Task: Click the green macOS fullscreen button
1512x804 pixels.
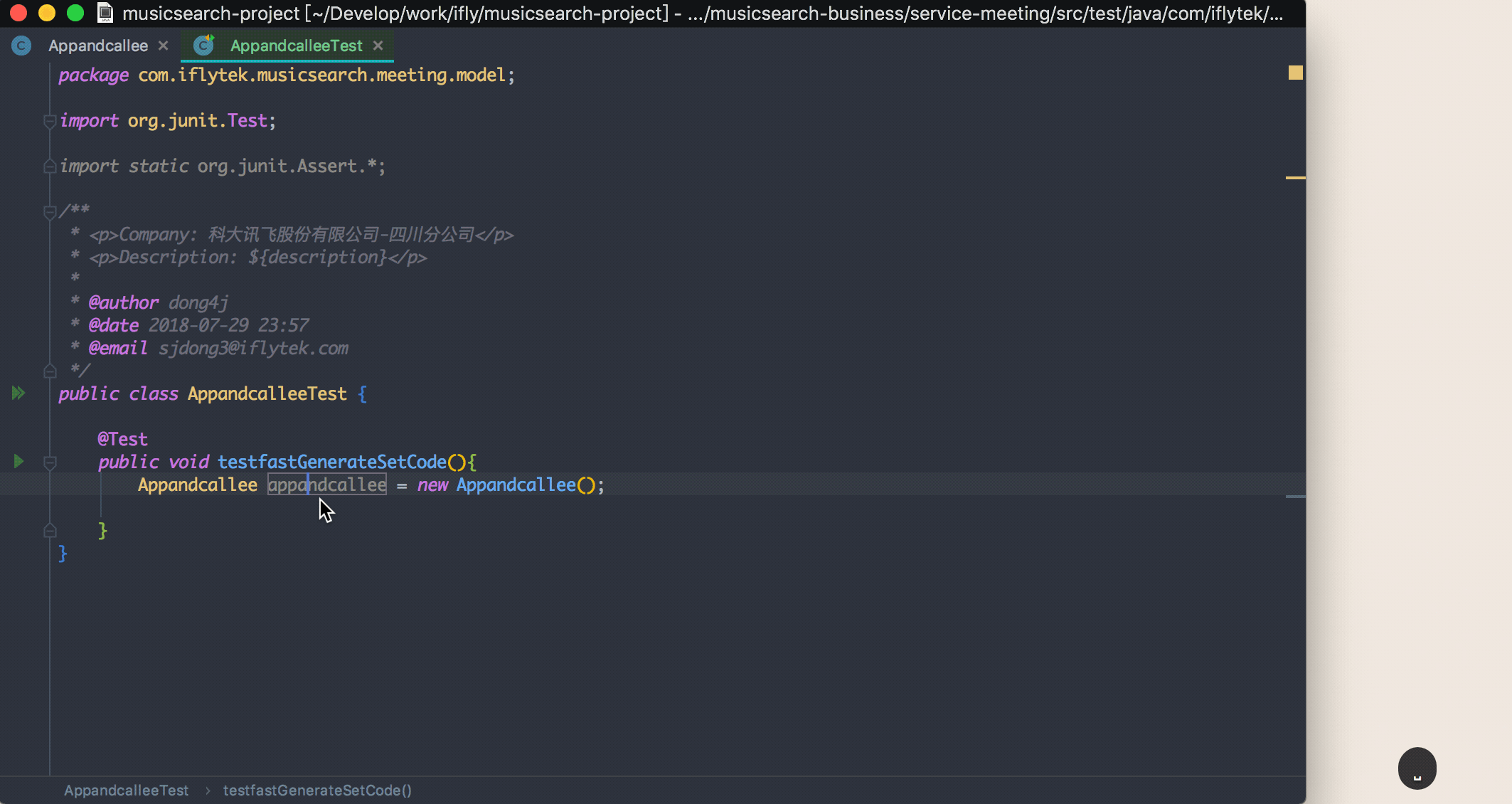Action: pos(75,13)
